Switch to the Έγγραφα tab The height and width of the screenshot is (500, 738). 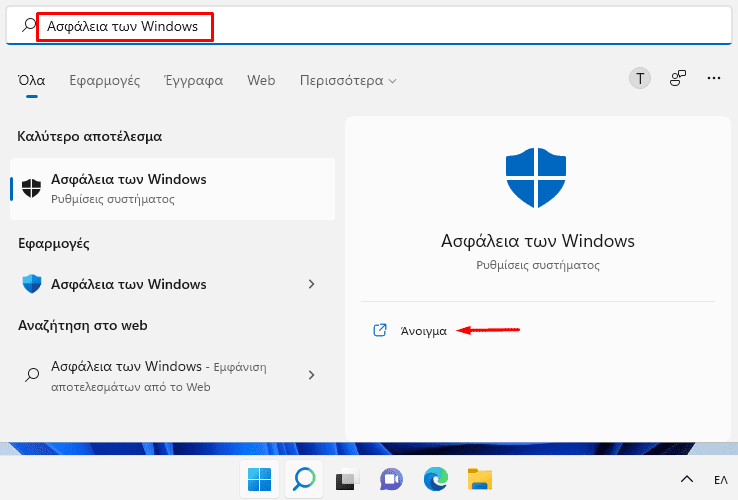(193, 81)
